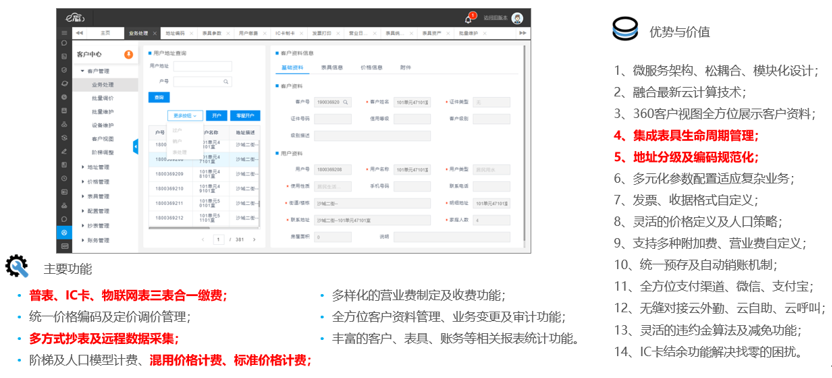Screen dimensions: 832x378
Task: Select 批量维护 in the side menu tree
Action: 102,112
